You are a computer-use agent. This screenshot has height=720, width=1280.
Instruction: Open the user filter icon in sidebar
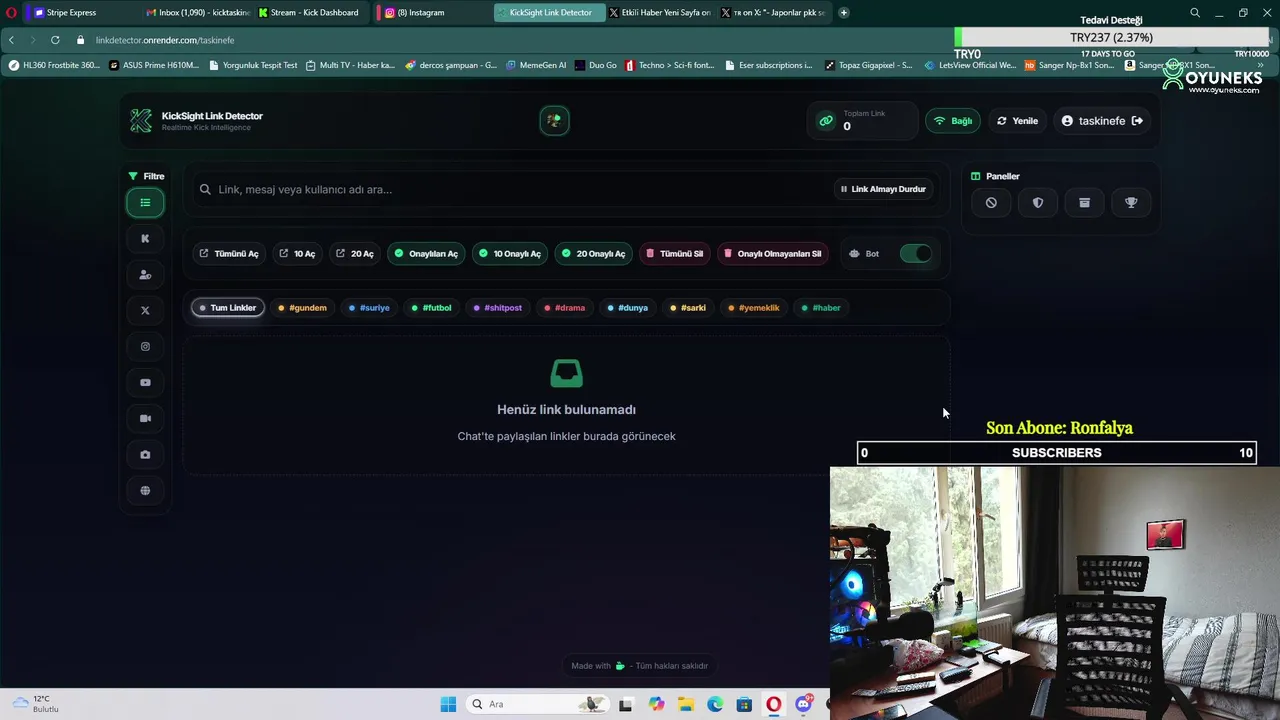pyautogui.click(x=145, y=275)
